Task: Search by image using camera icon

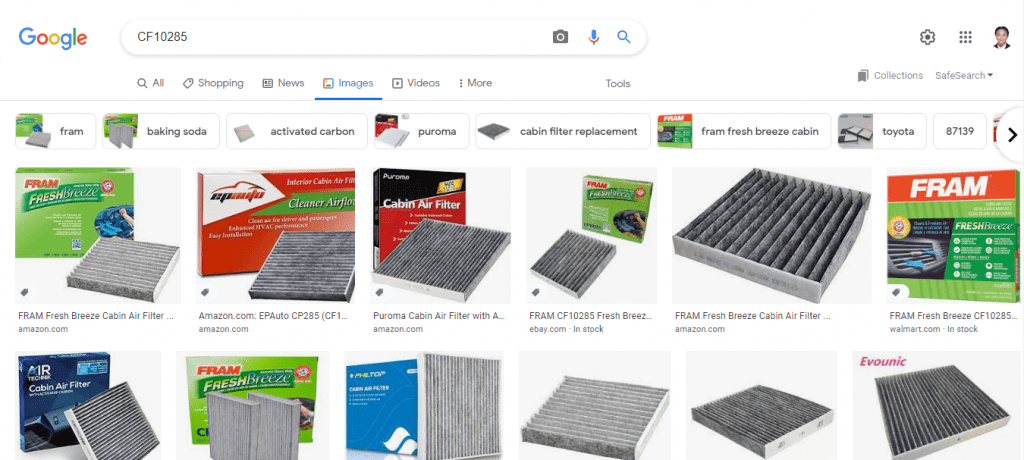Action: tap(560, 37)
